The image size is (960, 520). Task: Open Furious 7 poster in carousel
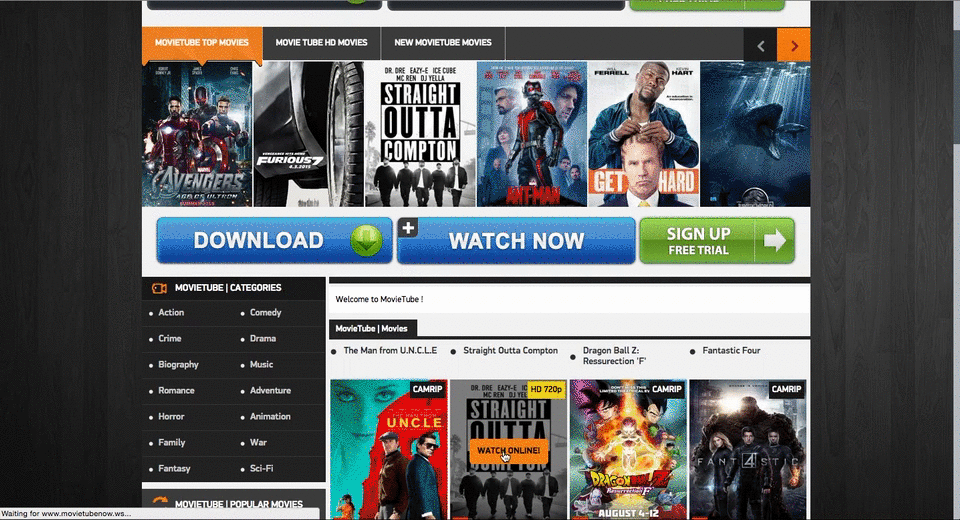point(309,134)
